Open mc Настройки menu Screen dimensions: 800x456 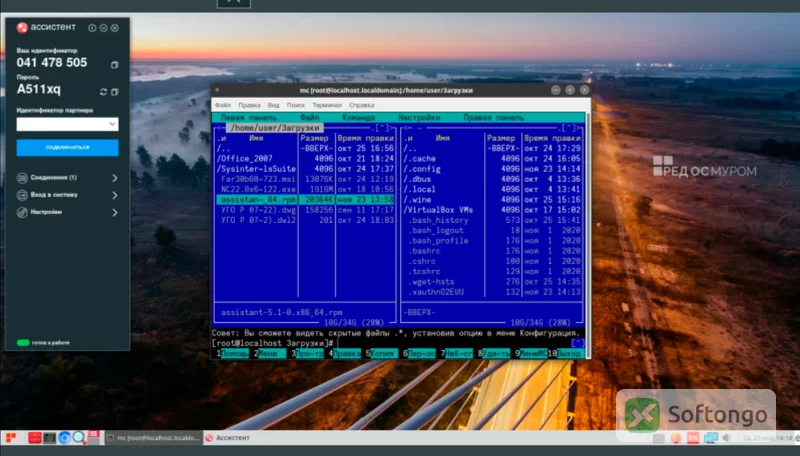[x=419, y=117]
